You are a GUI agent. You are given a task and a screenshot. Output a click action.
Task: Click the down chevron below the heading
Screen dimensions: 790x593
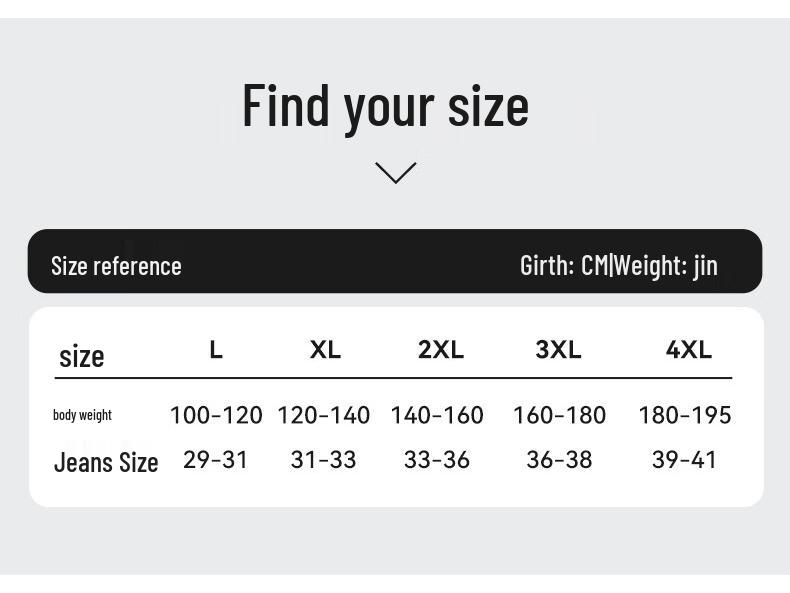tap(395, 173)
